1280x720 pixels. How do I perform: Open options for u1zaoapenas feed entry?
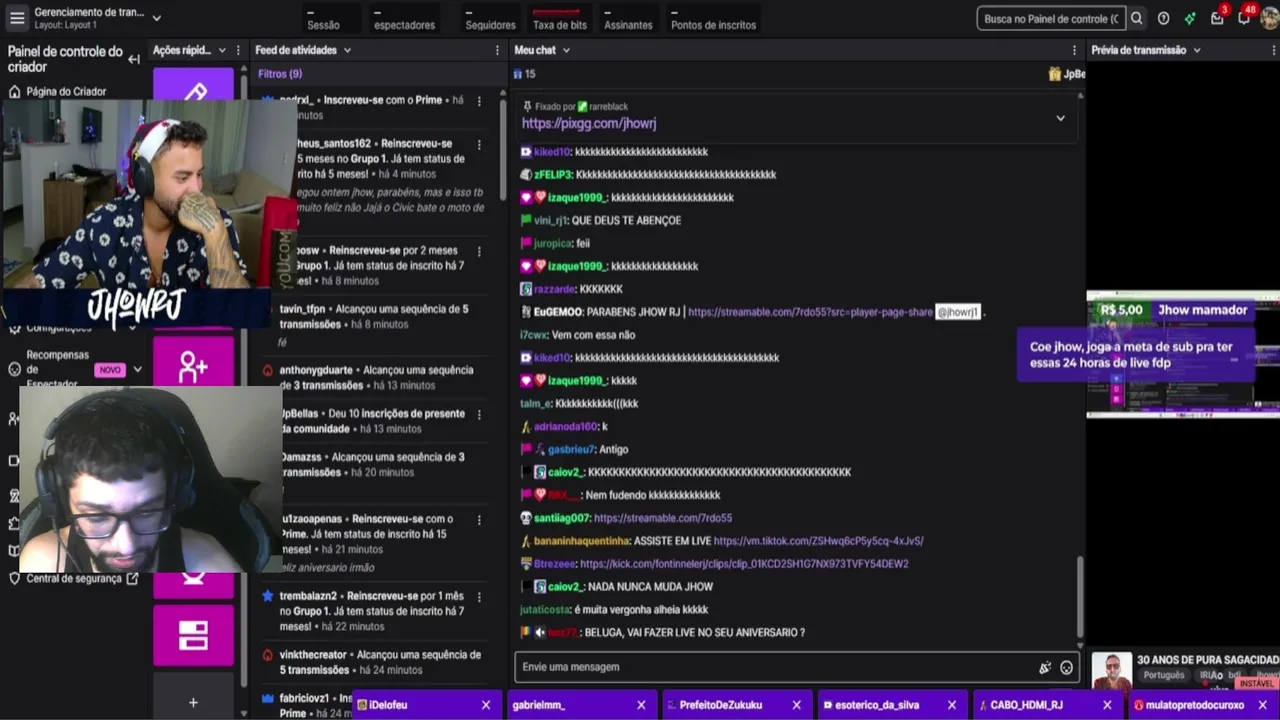[x=479, y=520]
